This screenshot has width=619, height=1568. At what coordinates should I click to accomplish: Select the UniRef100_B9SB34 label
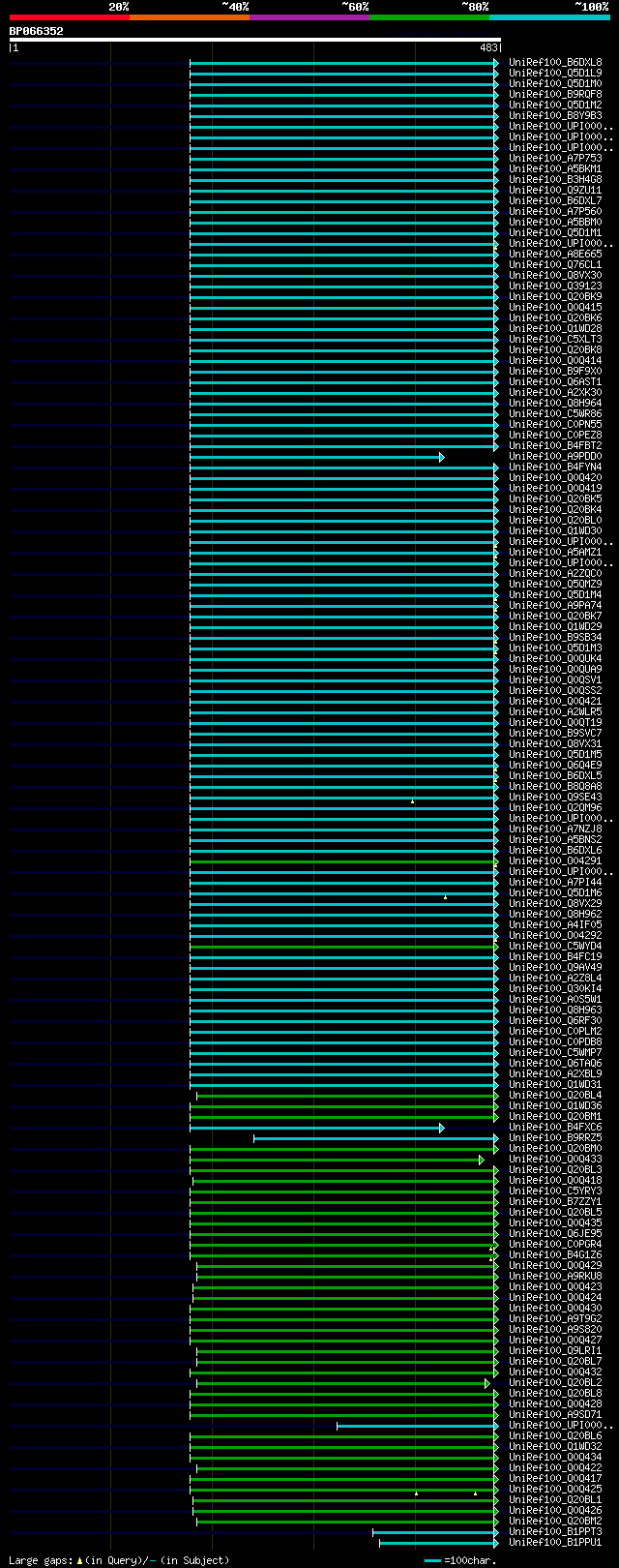click(x=555, y=637)
